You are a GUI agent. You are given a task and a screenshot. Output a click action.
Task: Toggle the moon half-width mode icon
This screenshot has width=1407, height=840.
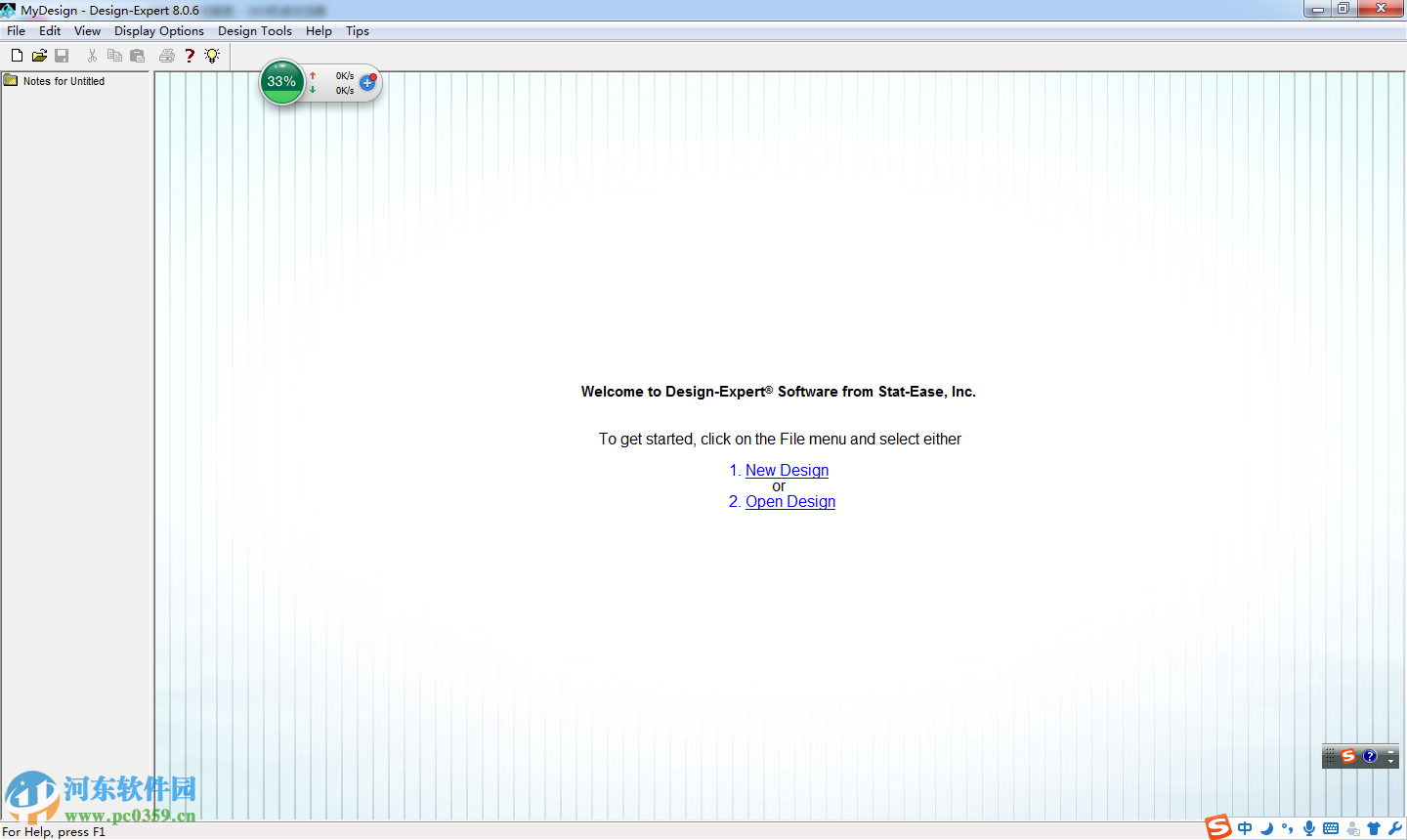pyautogui.click(x=1266, y=828)
